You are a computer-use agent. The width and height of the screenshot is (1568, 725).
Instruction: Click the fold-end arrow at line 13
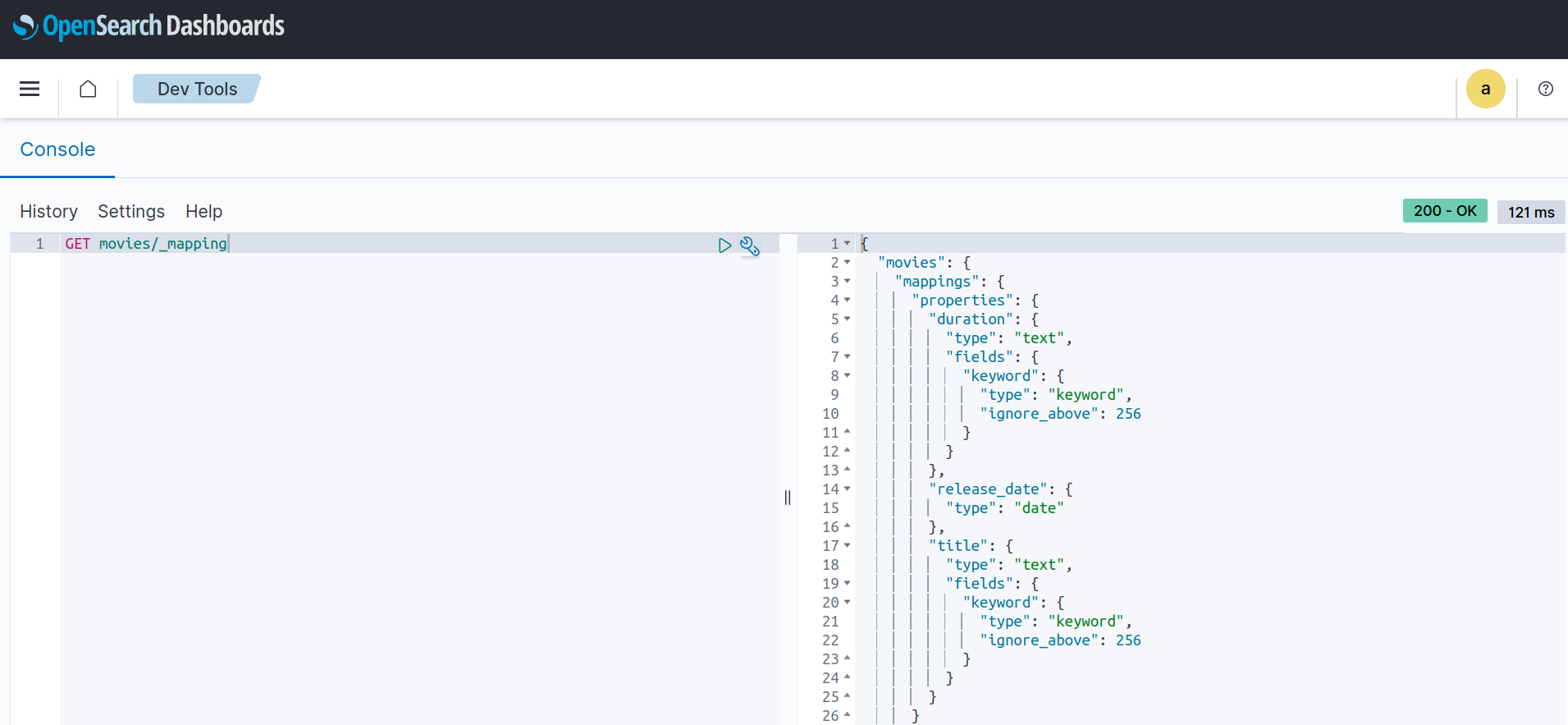847,470
